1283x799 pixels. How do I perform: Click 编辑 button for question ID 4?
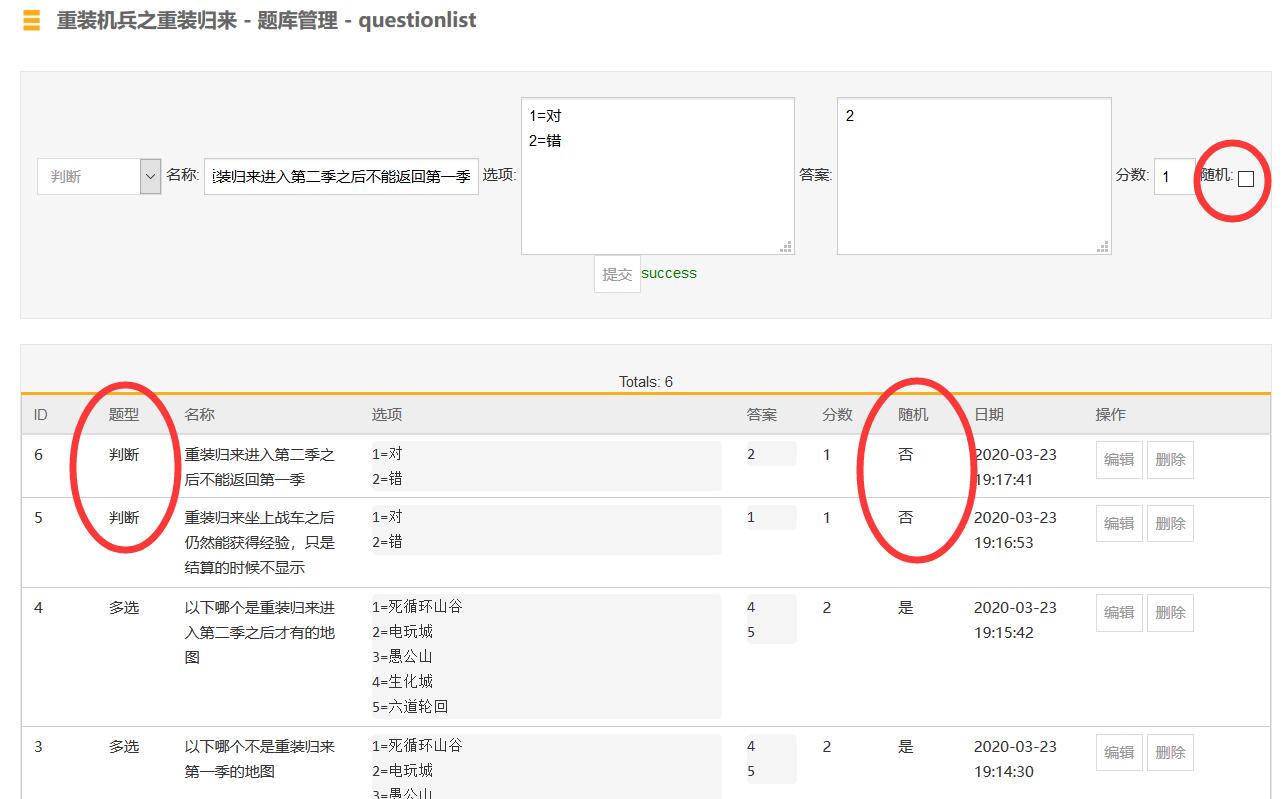click(x=1119, y=613)
